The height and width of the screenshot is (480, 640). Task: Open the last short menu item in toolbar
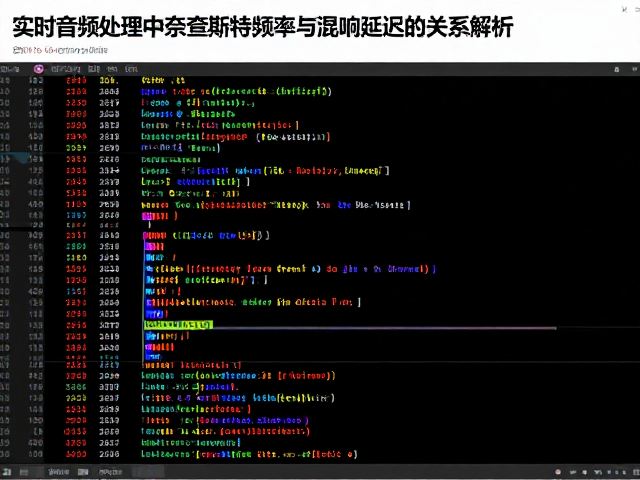[131, 69]
